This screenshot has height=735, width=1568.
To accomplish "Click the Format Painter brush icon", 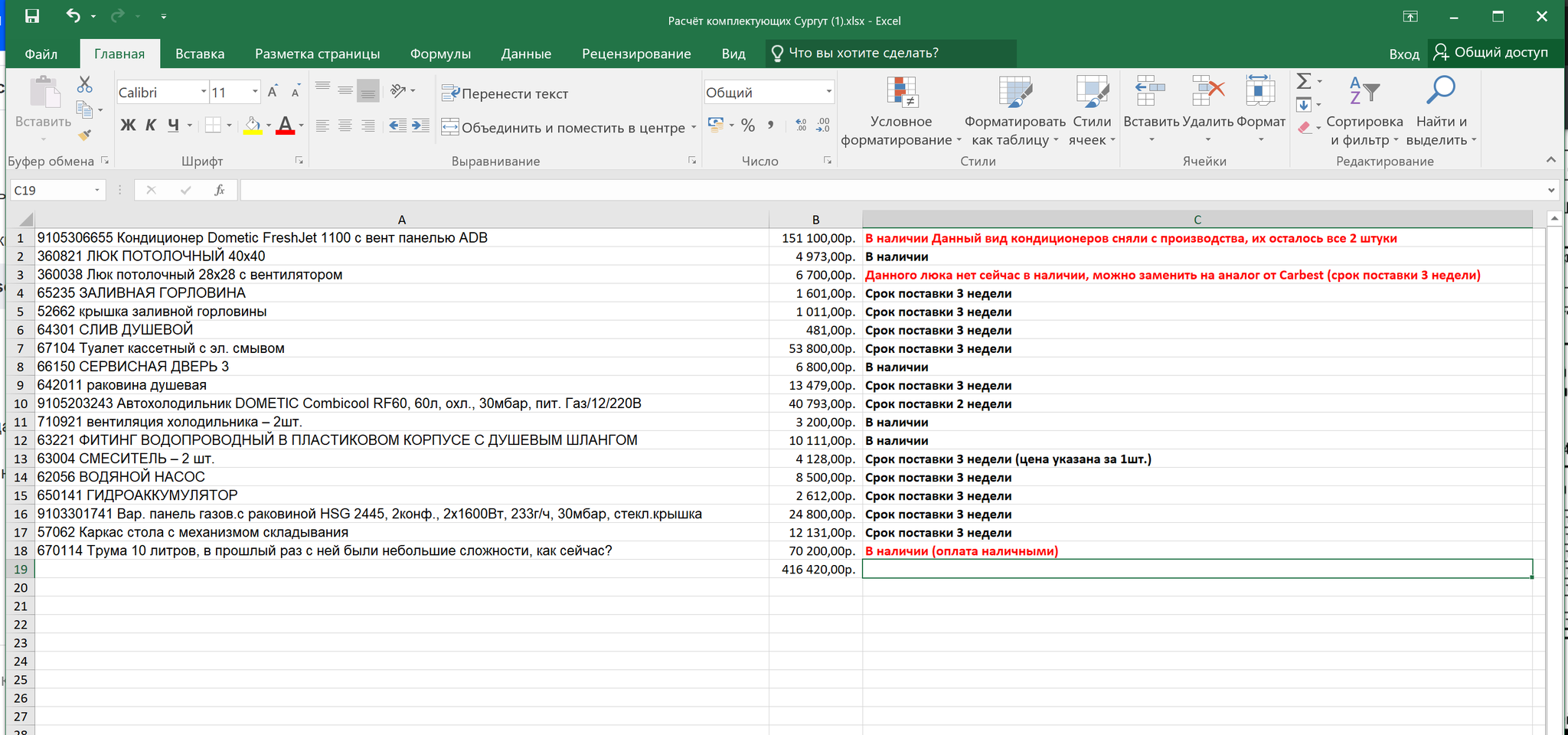I will coord(84,136).
